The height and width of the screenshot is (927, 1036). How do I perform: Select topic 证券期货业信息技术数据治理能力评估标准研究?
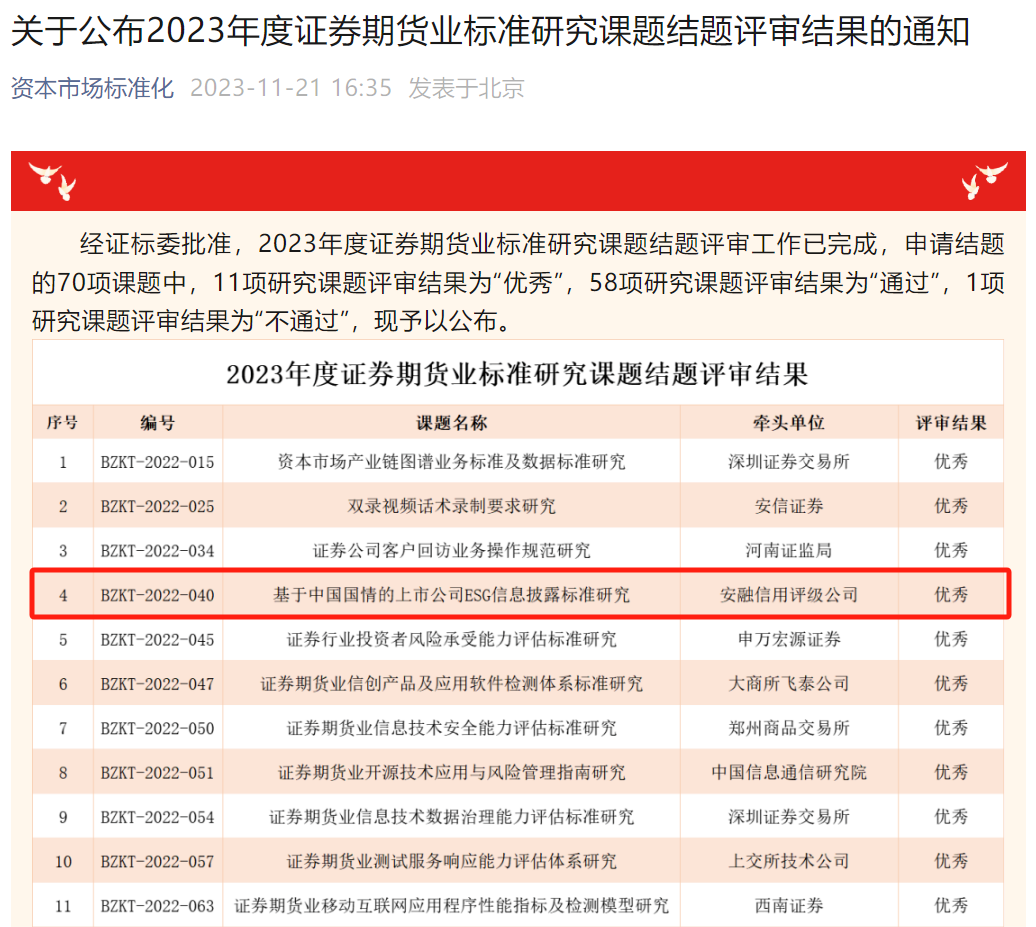(x=451, y=817)
